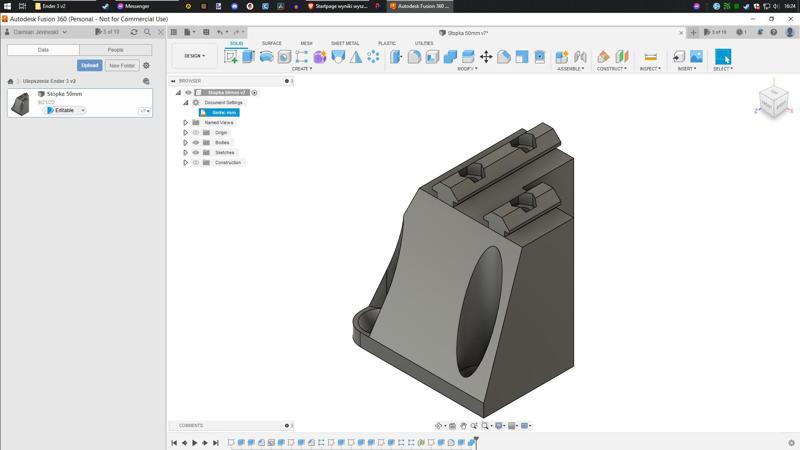
Task: Select the Insert Derive tool
Action: [x=679, y=57]
